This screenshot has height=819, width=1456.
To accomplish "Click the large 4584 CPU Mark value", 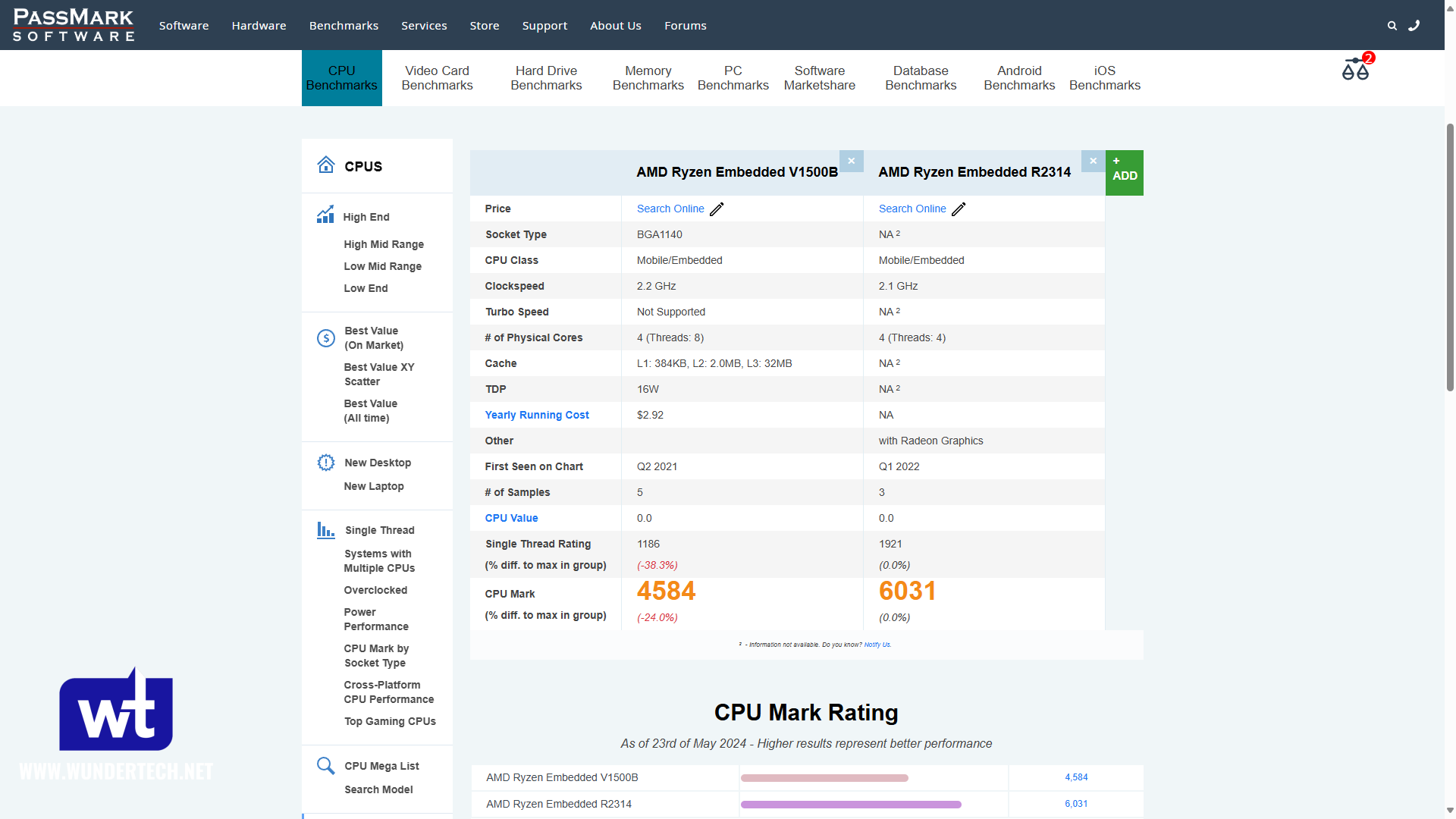I will click(666, 591).
